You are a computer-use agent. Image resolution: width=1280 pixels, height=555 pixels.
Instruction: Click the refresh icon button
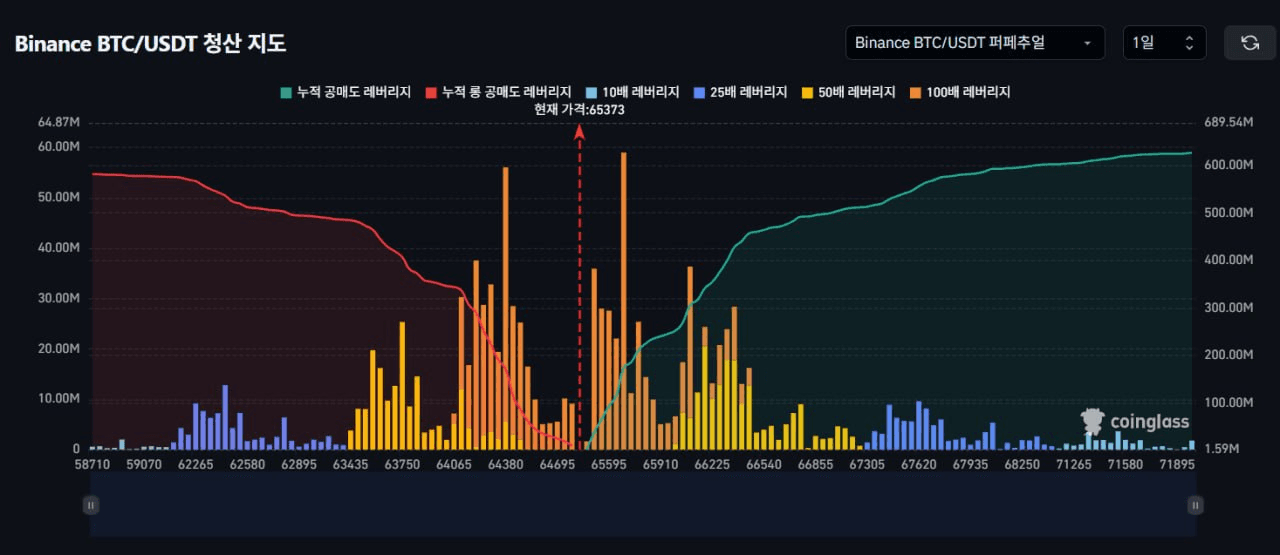[x=1249, y=43]
